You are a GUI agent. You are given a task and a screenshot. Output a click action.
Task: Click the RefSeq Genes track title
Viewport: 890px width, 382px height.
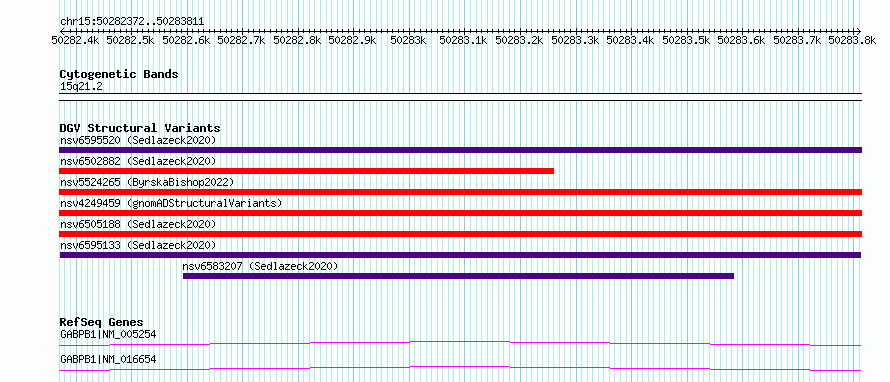click(x=101, y=322)
